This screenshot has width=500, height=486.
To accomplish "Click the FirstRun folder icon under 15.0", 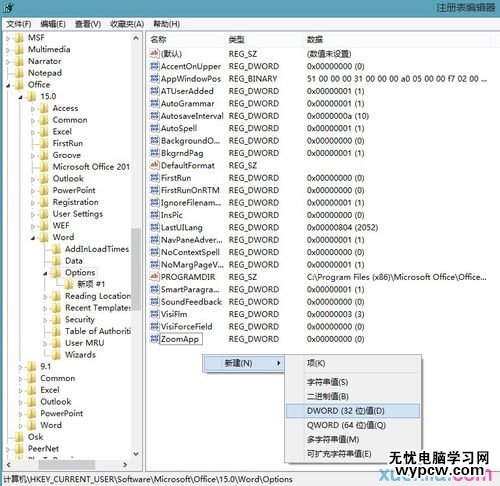I will (44, 143).
